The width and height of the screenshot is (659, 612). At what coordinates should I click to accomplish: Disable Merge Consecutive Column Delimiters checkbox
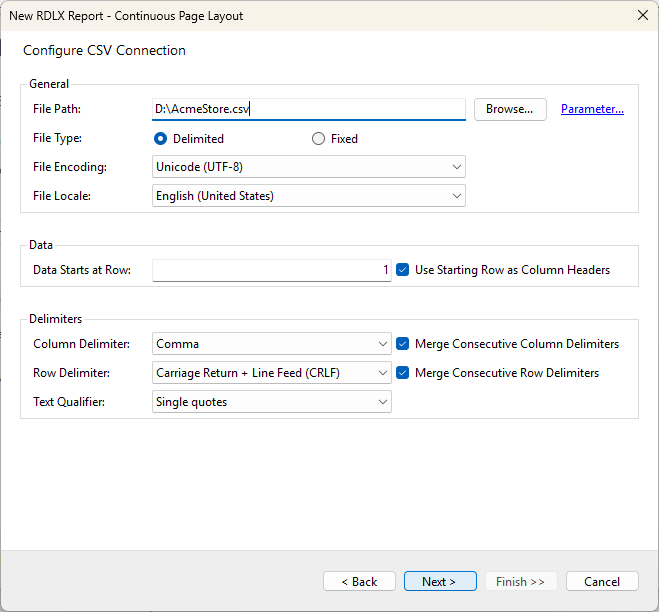point(403,344)
